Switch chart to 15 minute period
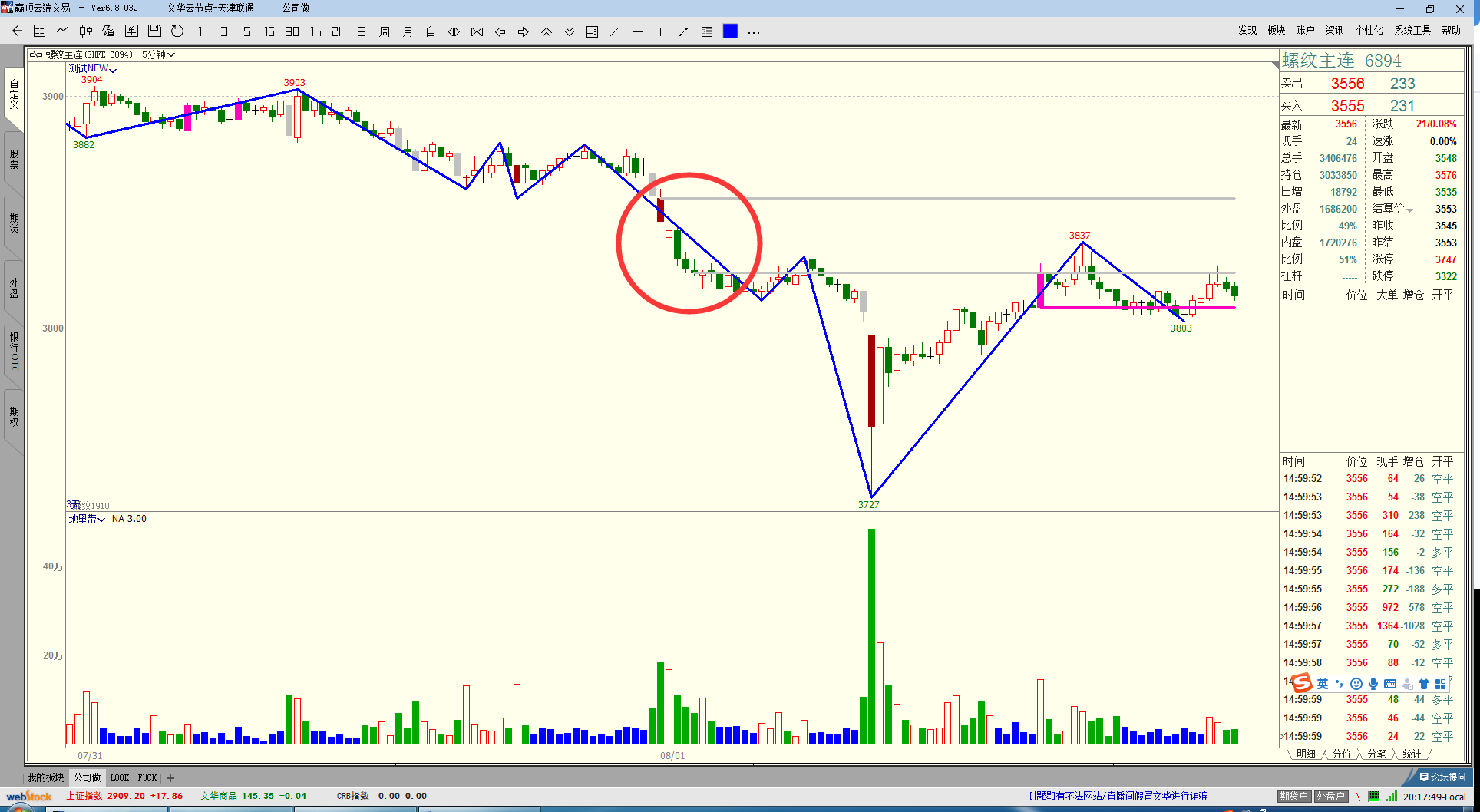1480x812 pixels. tap(269, 31)
